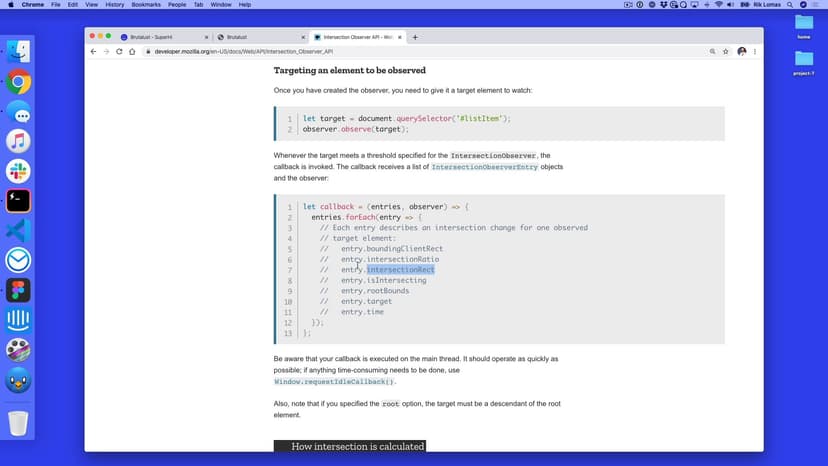
Task: Open Chrome's three-dot menu
Action: click(x=755, y=51)
